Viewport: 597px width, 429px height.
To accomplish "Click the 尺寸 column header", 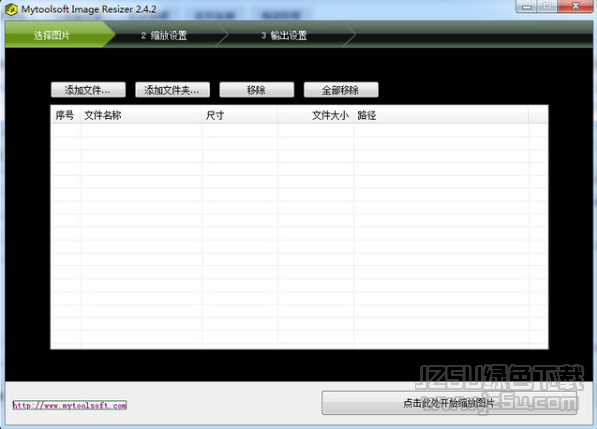I will [x=240, y=115].
